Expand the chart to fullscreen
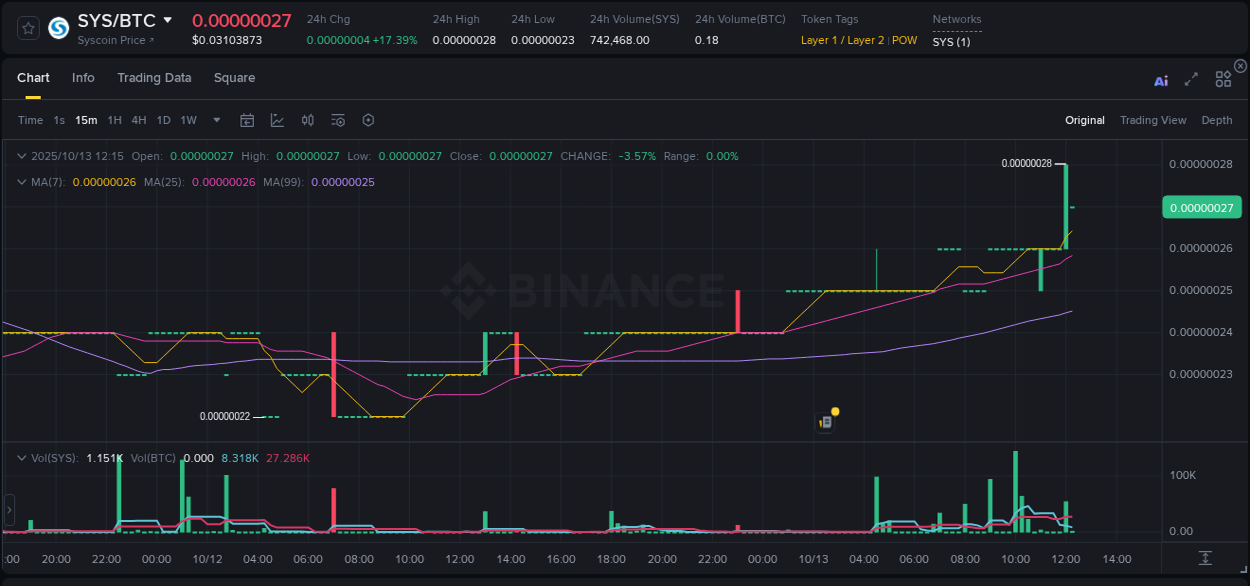 pyautogui.click(x=1191, y=79)
